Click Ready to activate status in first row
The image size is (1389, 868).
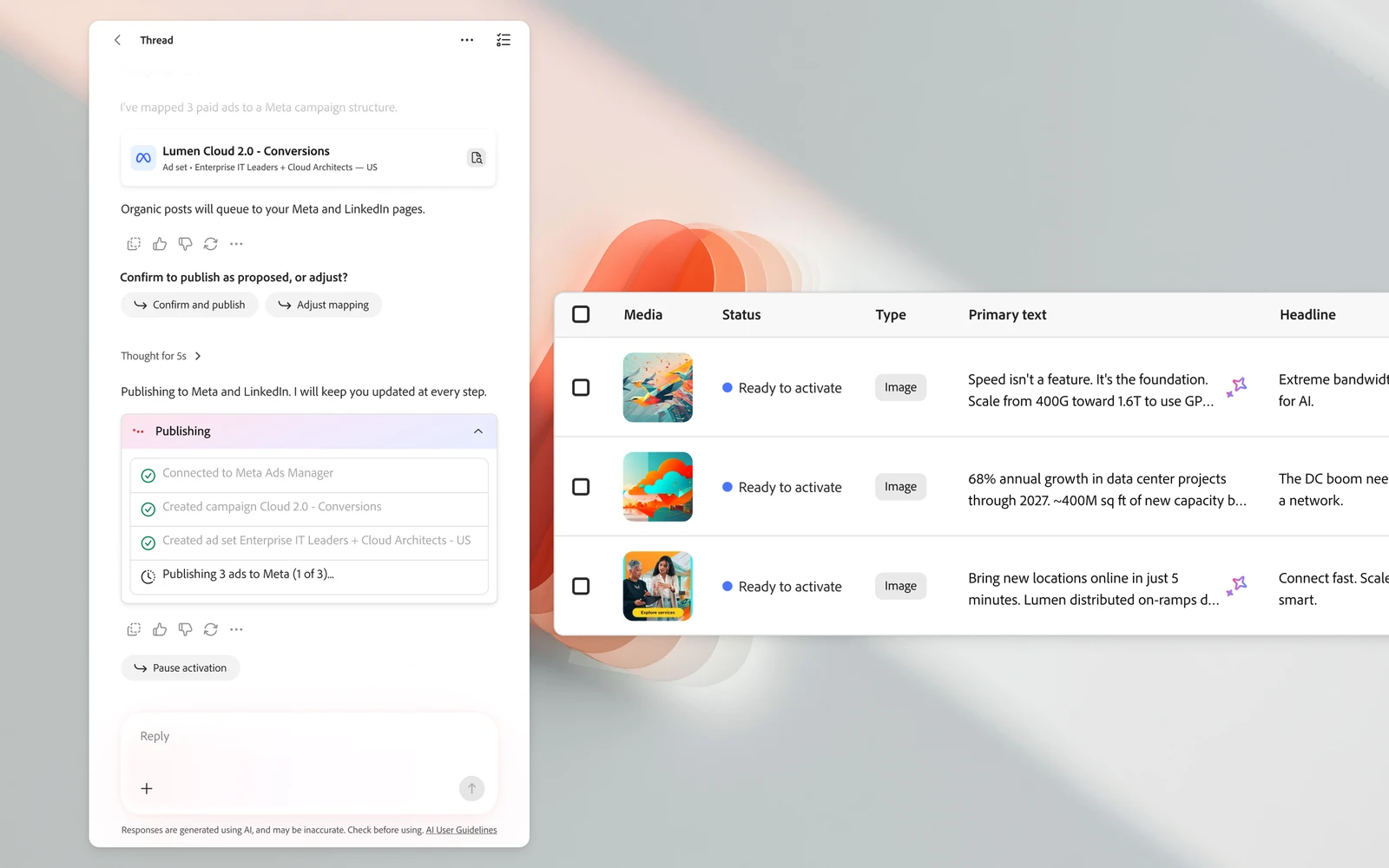coord(782,388)
